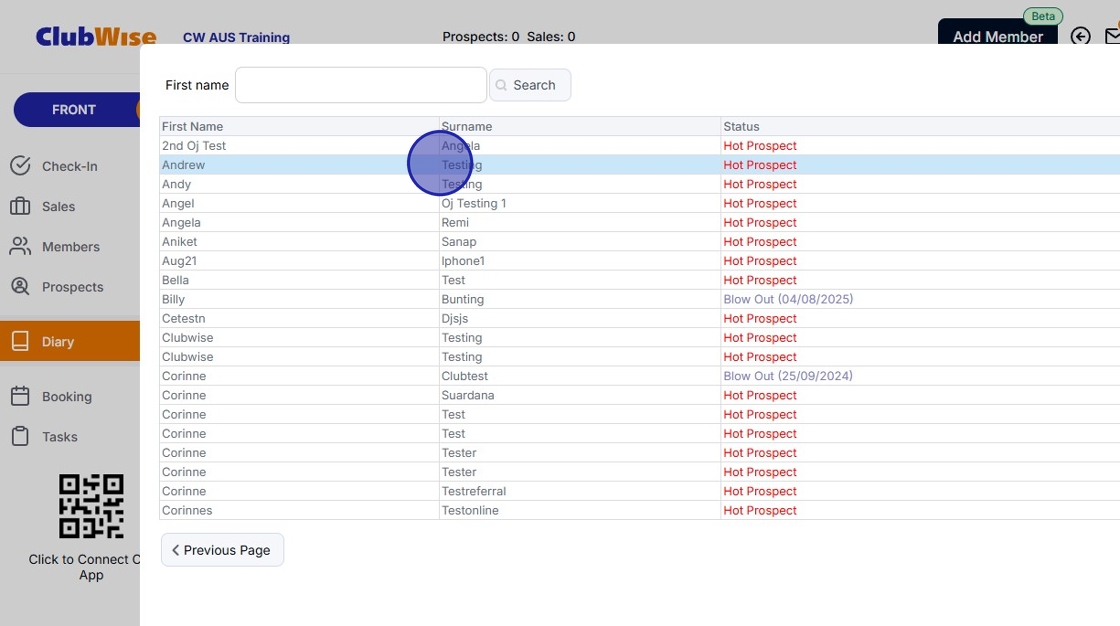Select the Corinnes Testonline row
Screen dimensions: 1120x626
[x=639, y=511]
